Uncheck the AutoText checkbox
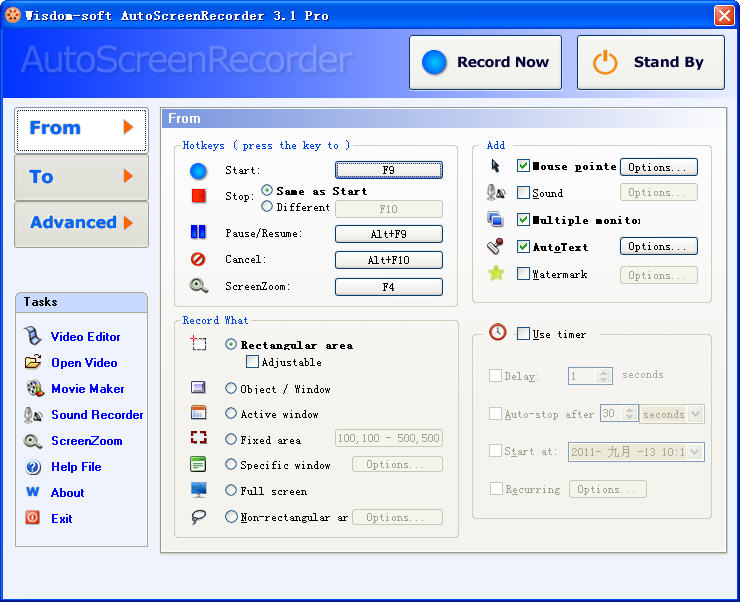The height and width of the screenshot is (602, 740). coord(523,246)
